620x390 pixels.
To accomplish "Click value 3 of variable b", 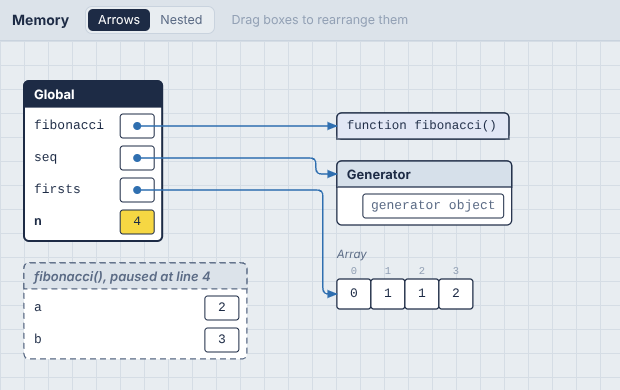I will tap(222, 340).
